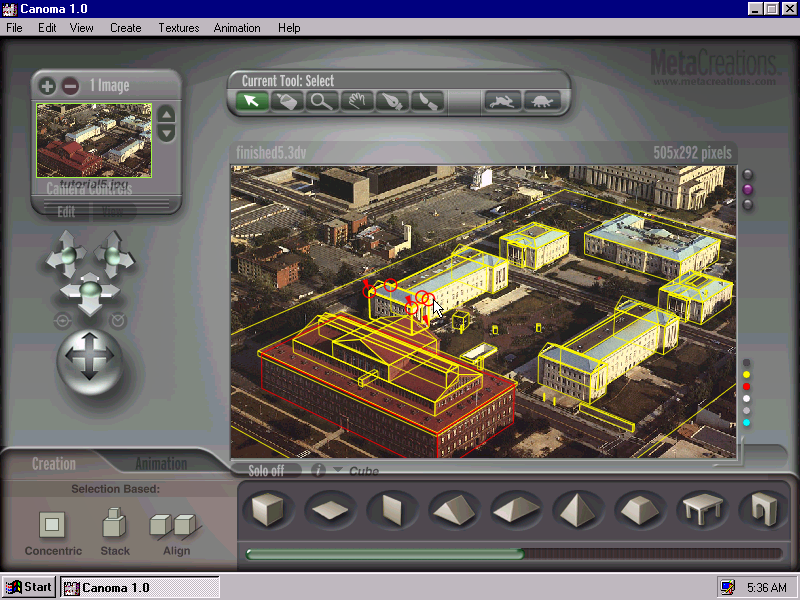Choose the paint bucket tool

[x=286, y=101]
